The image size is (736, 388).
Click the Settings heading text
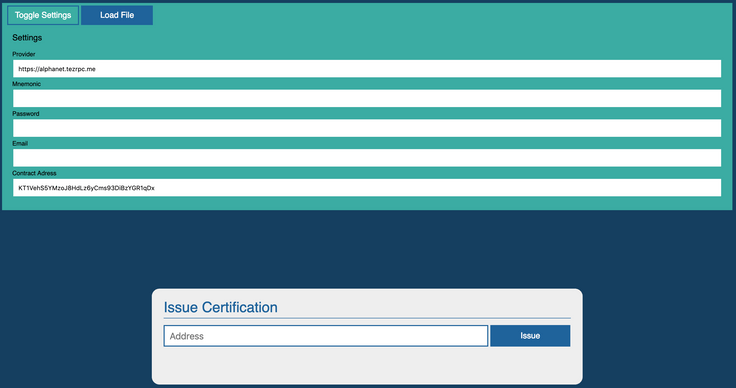click(27, 38)
